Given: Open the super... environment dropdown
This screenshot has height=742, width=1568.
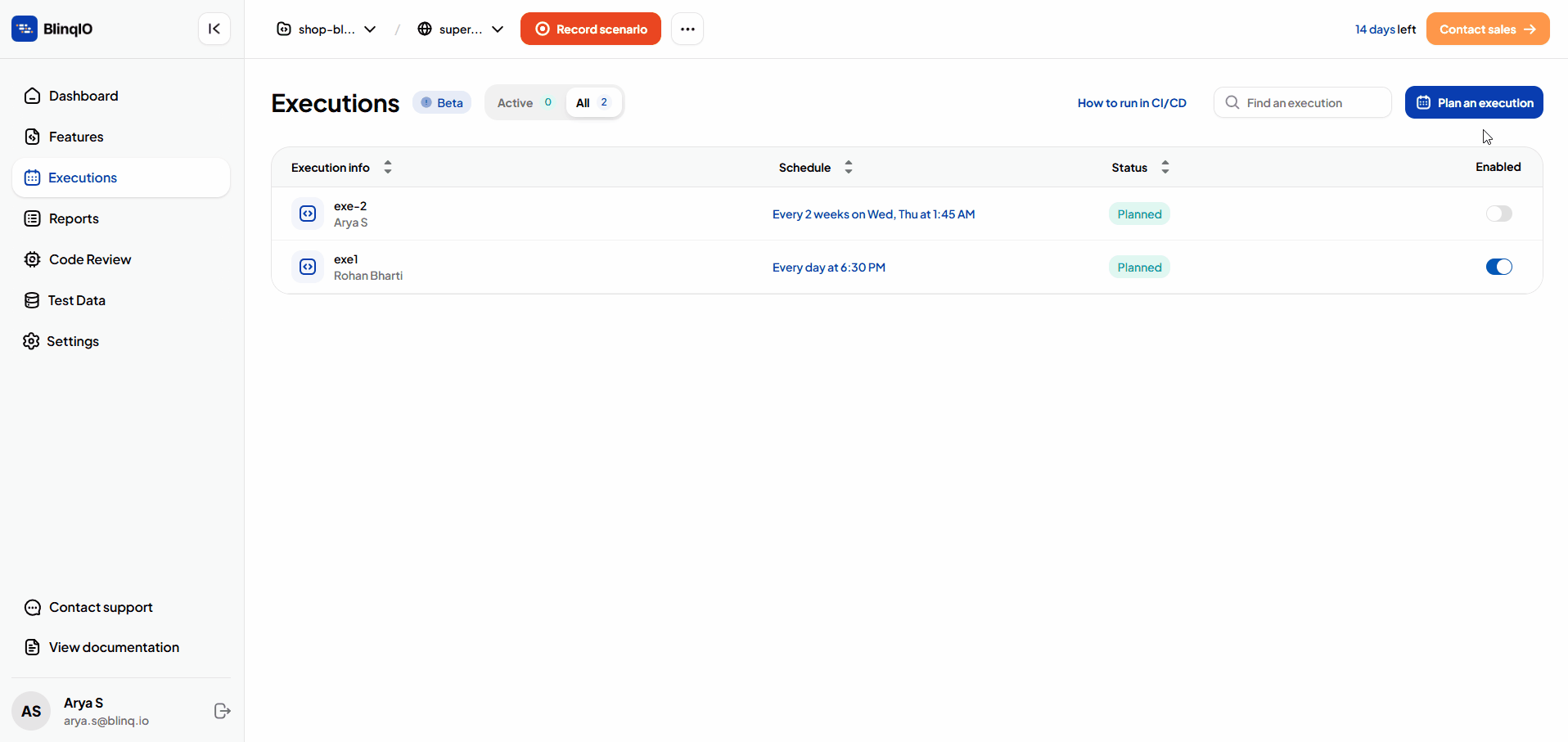Looking at the screenshot, I should click(x=460, y=29).
